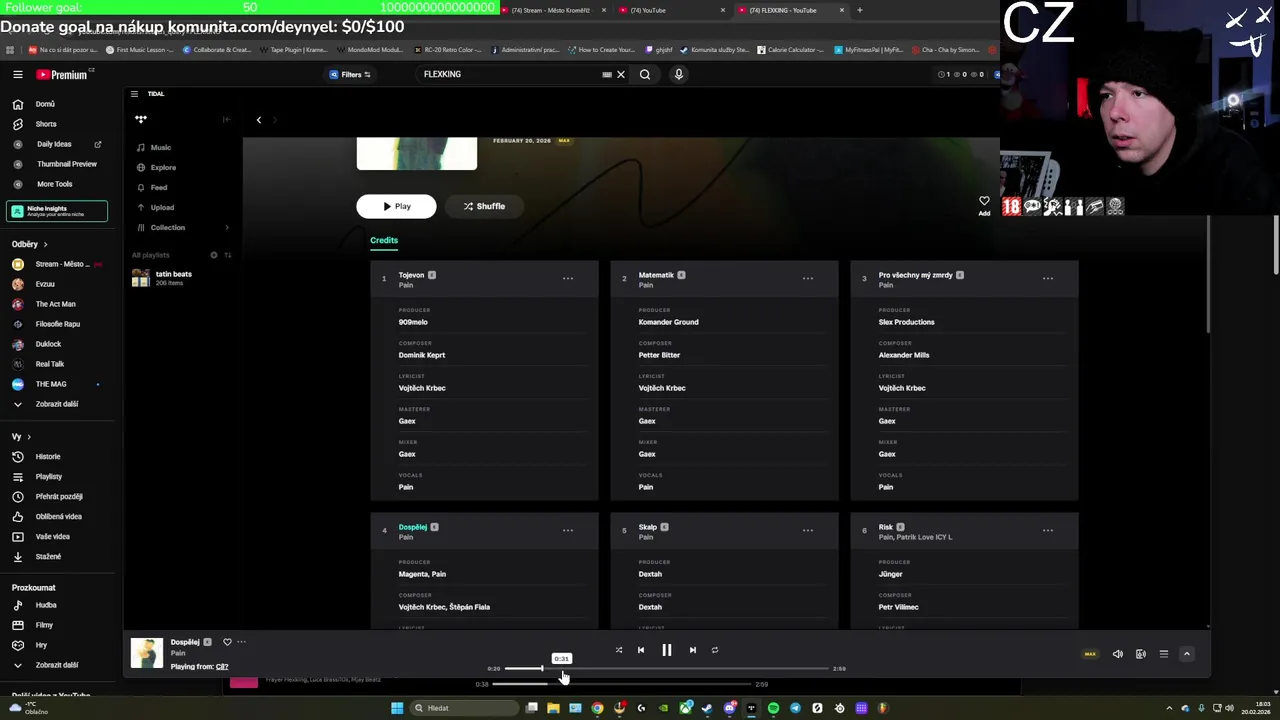The width and height of the screenshot is (1280, 720).
Task: Open the C8? playing-from link
Action: click(222, 667)
